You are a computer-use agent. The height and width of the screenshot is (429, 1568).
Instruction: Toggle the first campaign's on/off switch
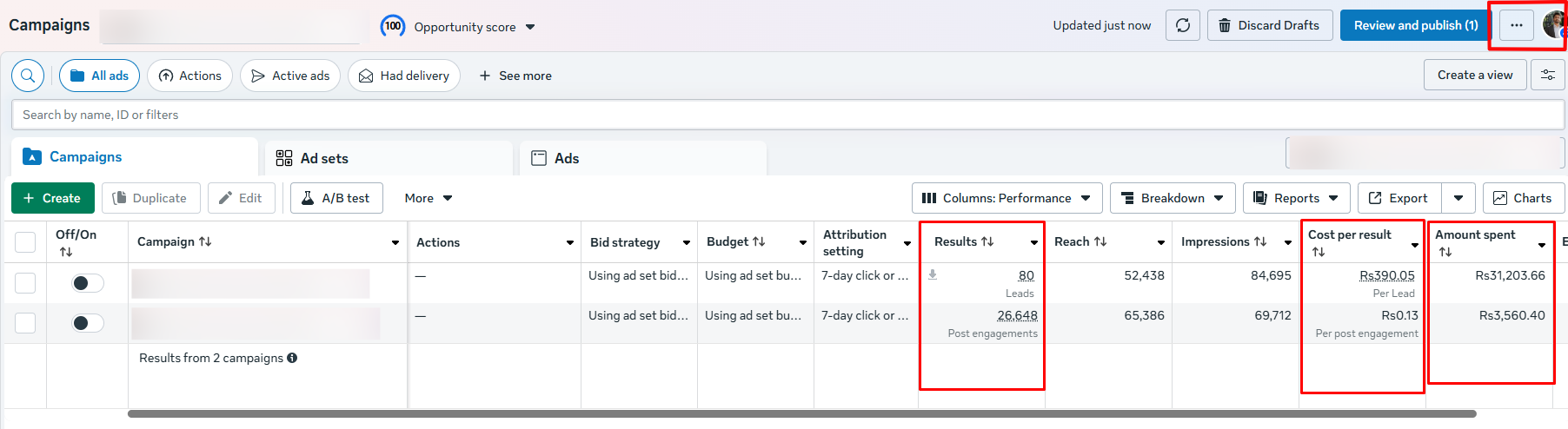point(87,283)
